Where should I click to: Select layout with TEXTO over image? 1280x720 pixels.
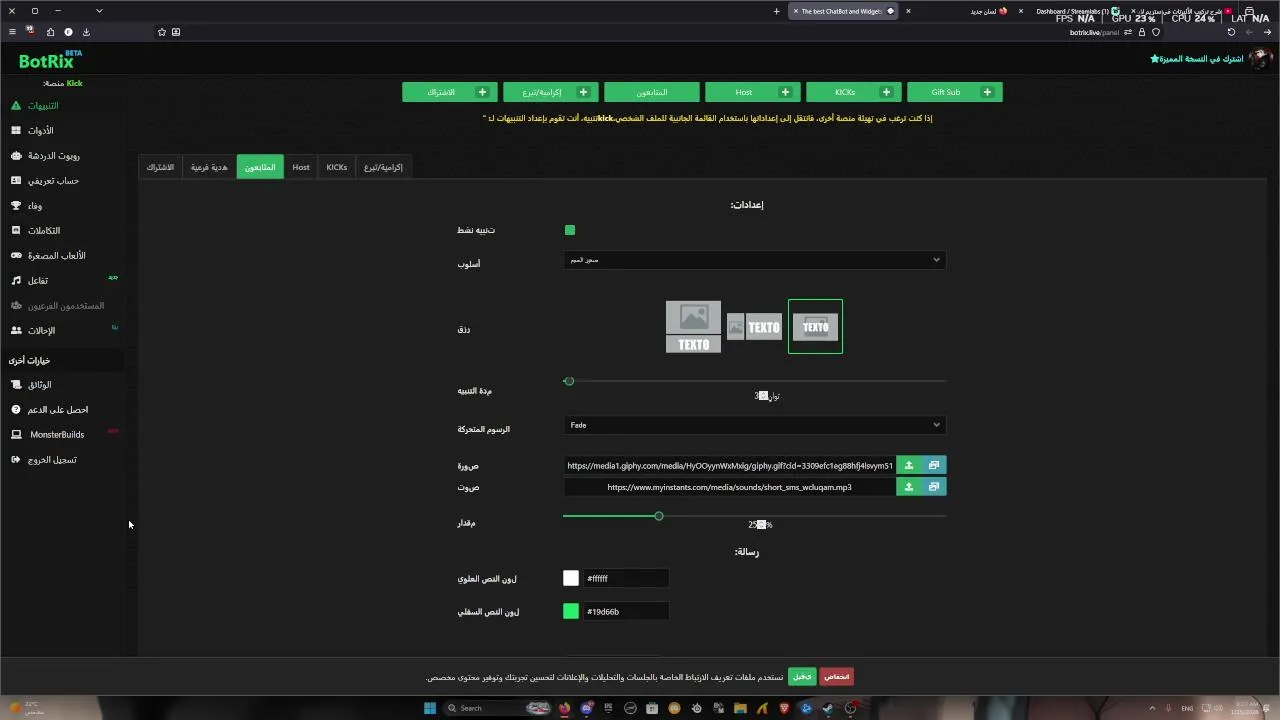pos(815,327)
